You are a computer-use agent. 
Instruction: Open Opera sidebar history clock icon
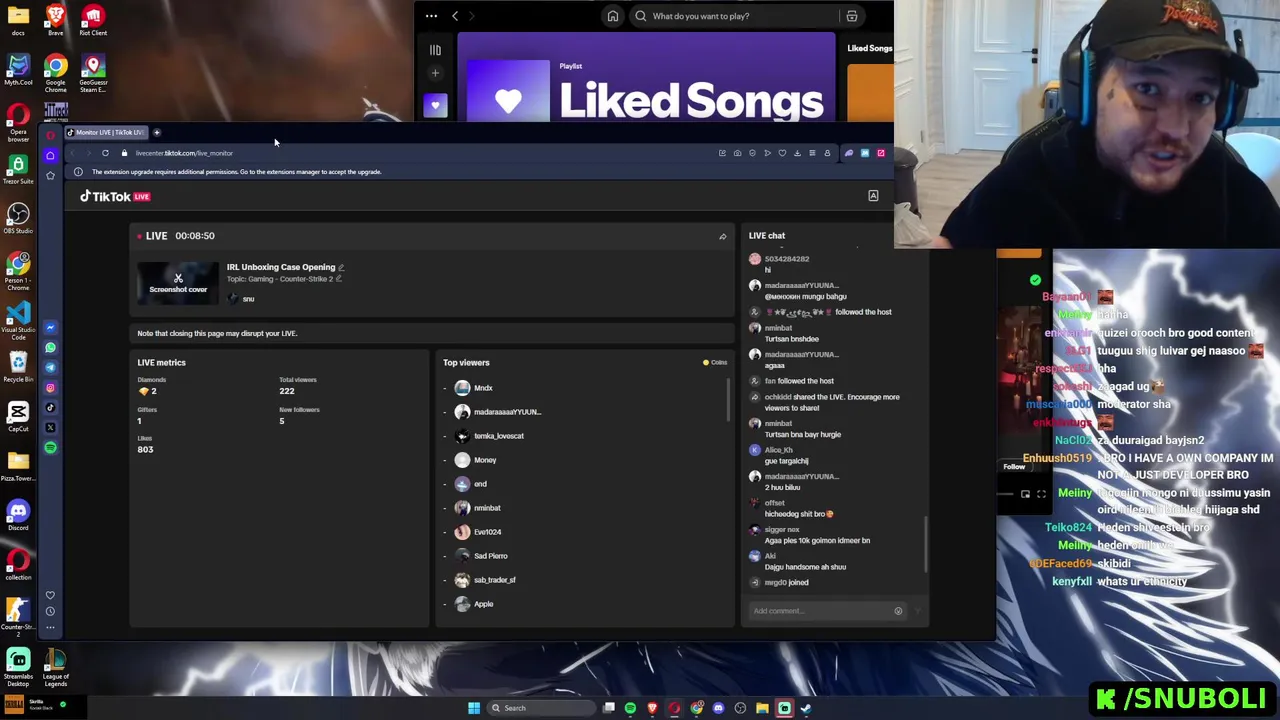[50, 611]
